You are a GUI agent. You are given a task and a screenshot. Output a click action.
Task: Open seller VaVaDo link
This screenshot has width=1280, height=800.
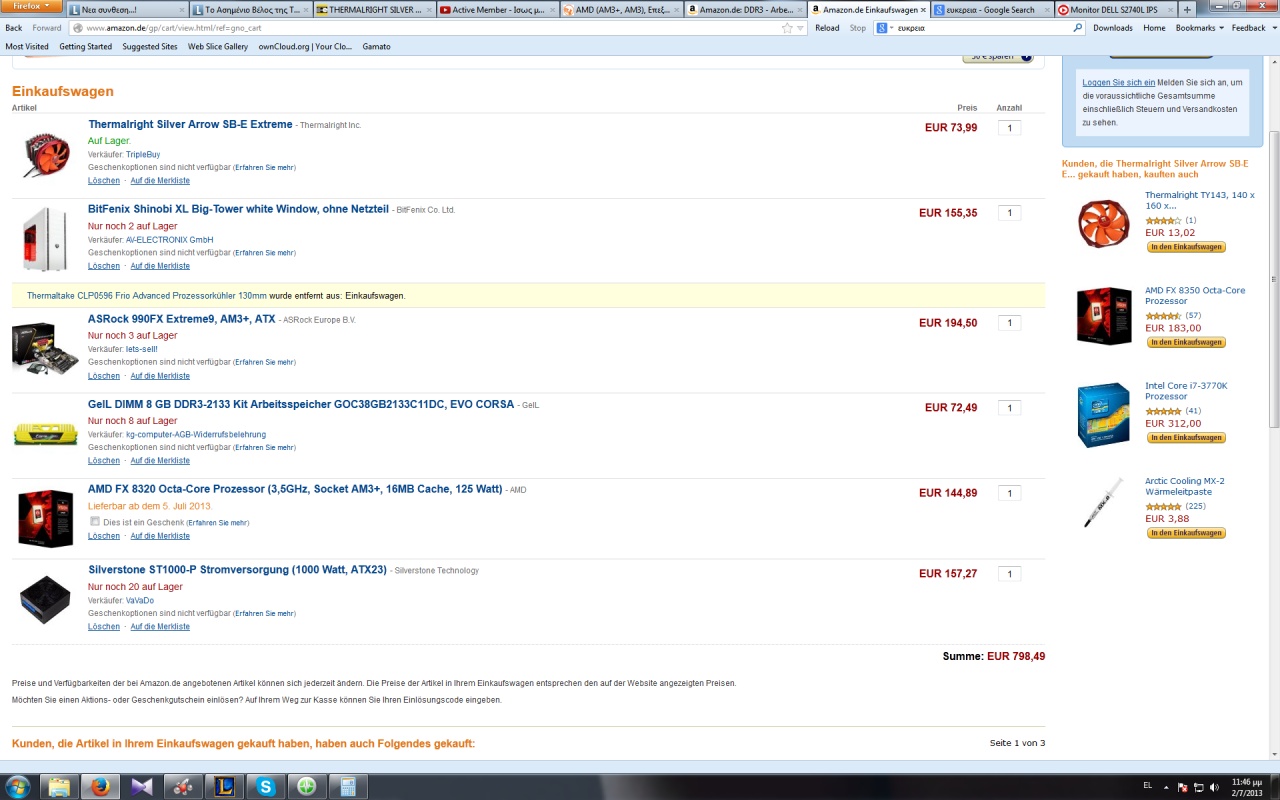pos(140,601)
